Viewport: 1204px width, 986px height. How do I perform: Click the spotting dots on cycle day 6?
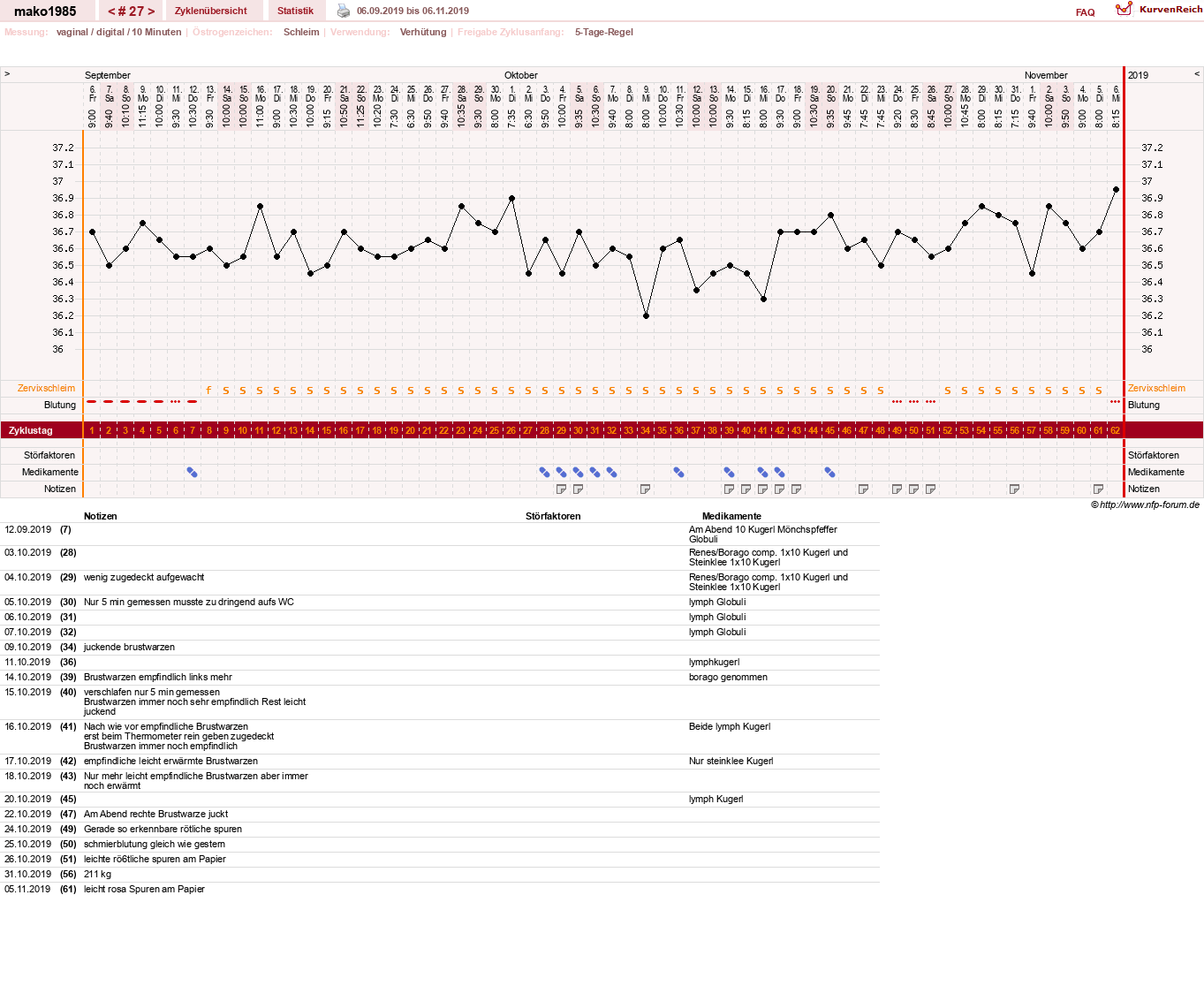(x=175, y=401)
